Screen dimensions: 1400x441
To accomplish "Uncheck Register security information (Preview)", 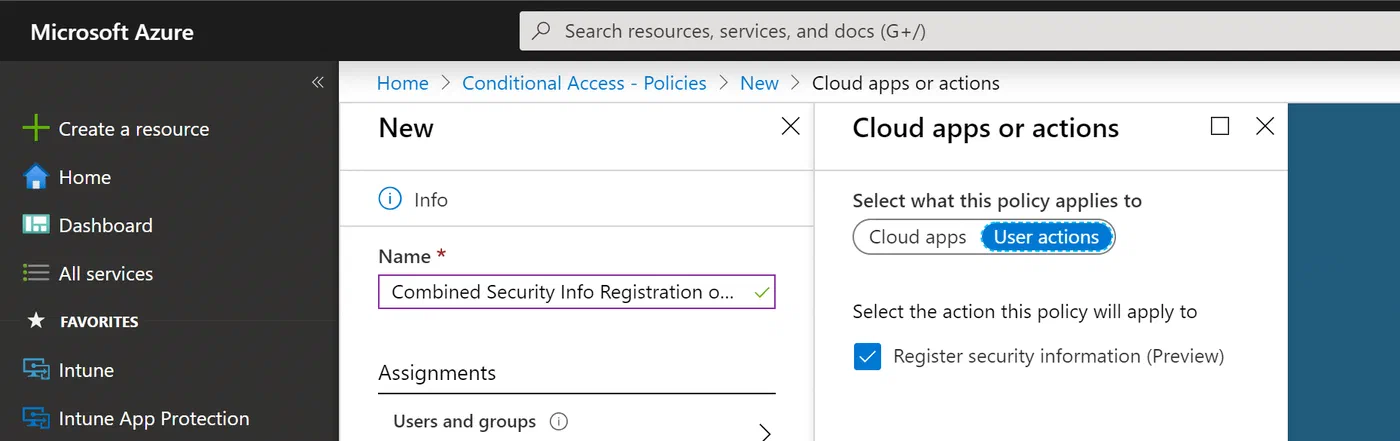I will click(x=868, y=356).
